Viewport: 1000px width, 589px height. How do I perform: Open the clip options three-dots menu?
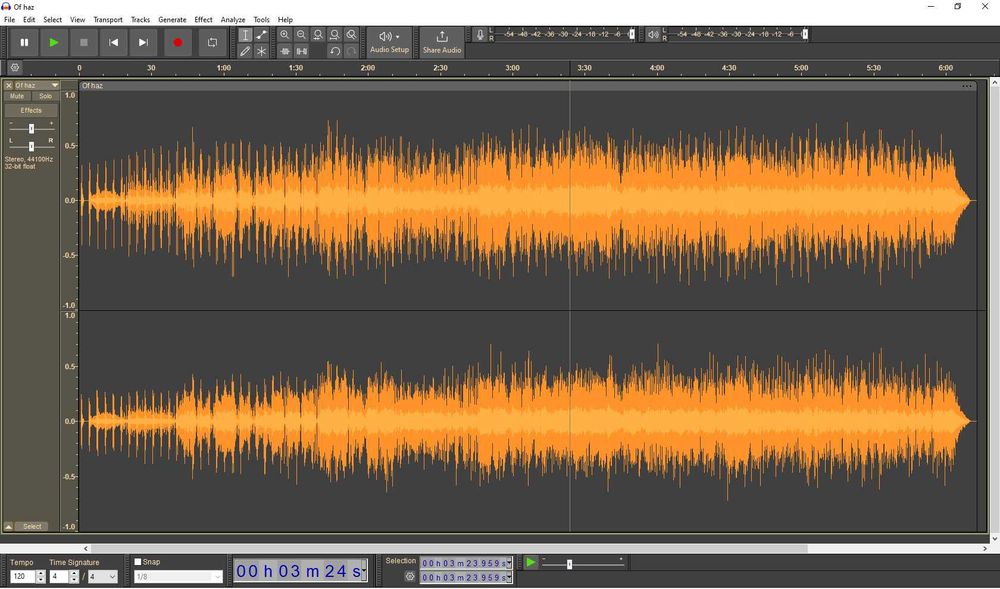click(967, 86)
